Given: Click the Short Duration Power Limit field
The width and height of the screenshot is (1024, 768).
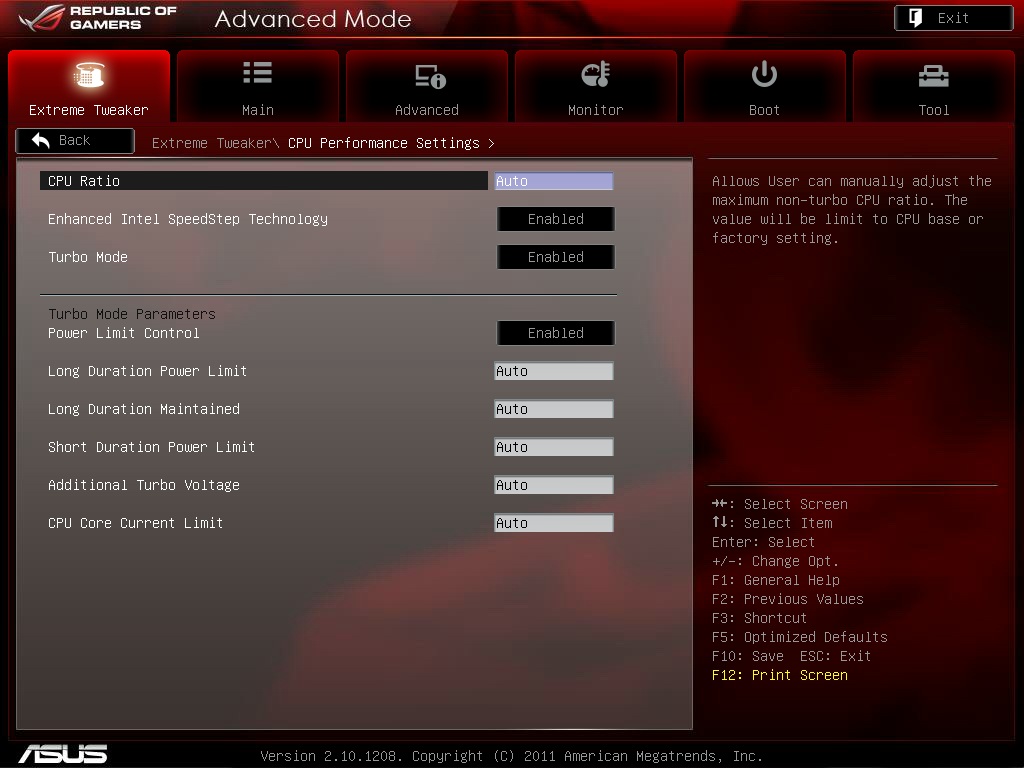Looking at the screenshot, I should pos(554,447).
